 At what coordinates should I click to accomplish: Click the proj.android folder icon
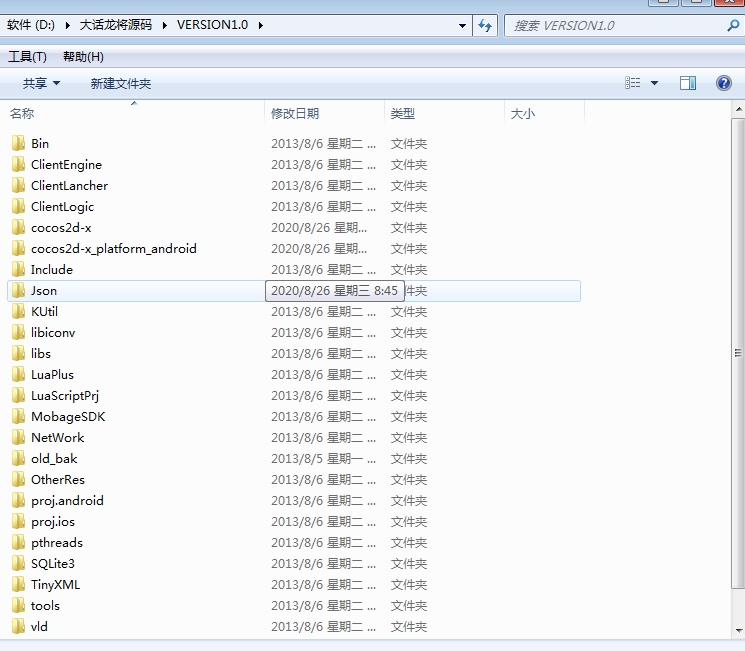tap(18, 501)
